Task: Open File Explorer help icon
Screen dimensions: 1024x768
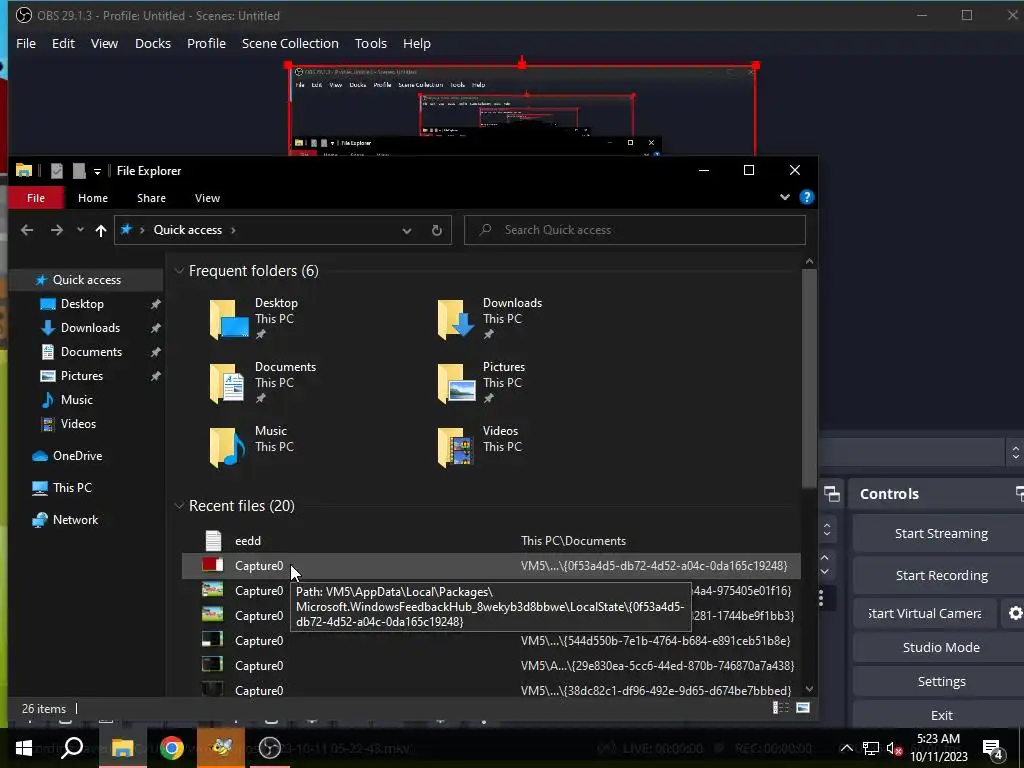Action: 807,197
